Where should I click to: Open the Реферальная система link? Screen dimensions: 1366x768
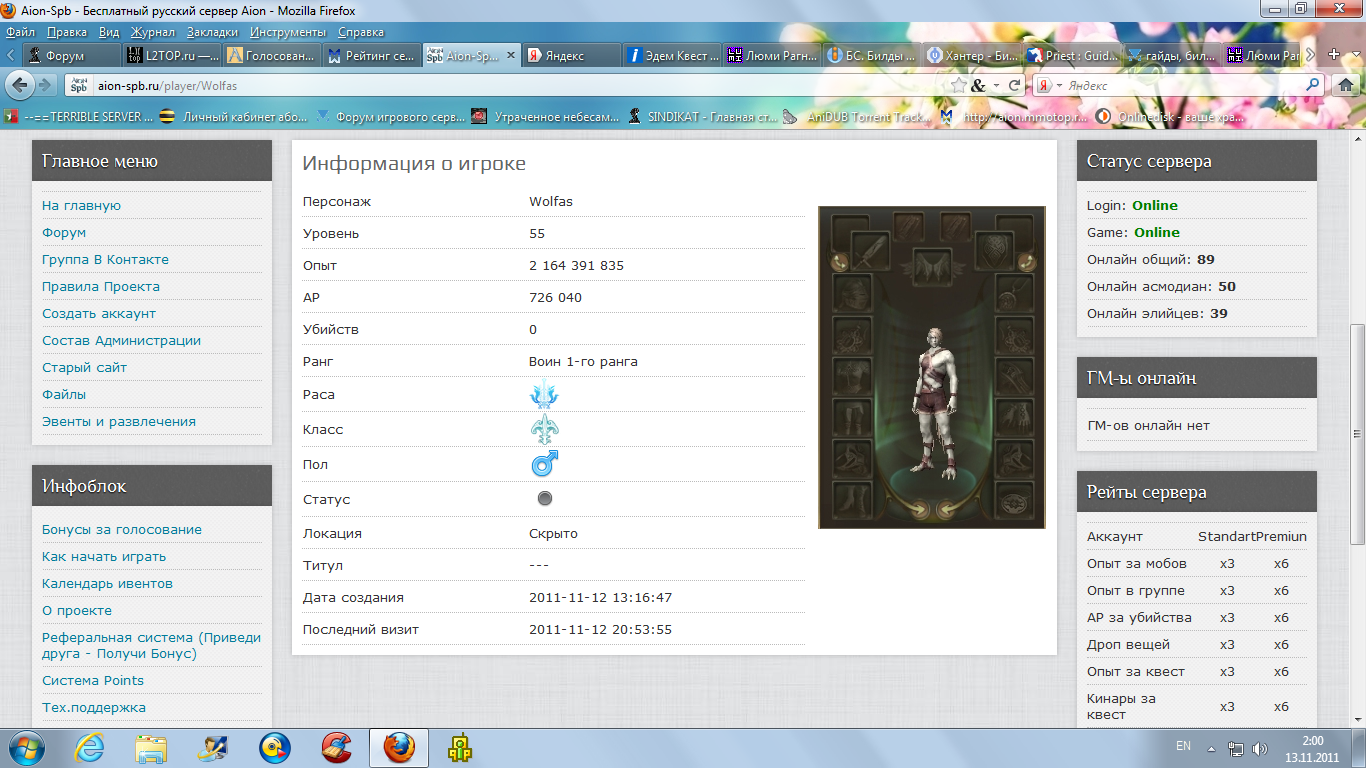tap(151, 645)
